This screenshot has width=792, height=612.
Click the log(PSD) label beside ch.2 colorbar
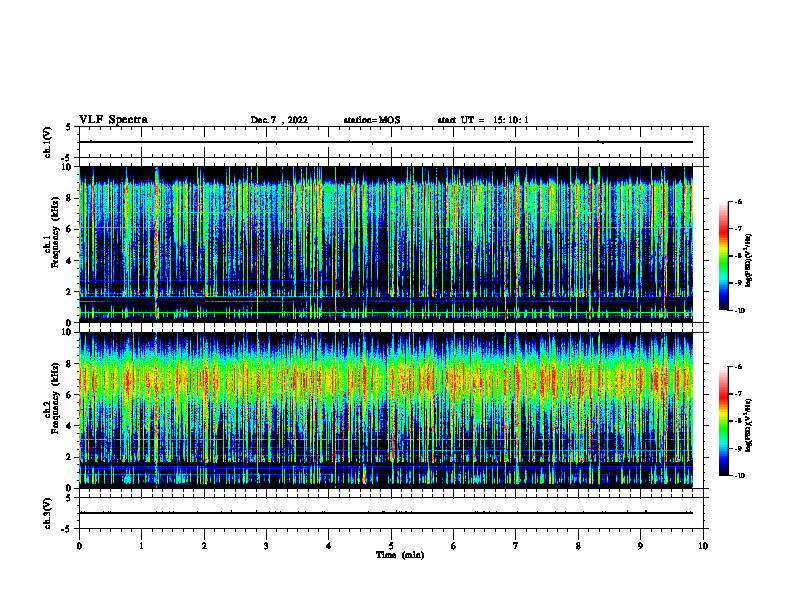pyautogui.click(x=749, y=425)
